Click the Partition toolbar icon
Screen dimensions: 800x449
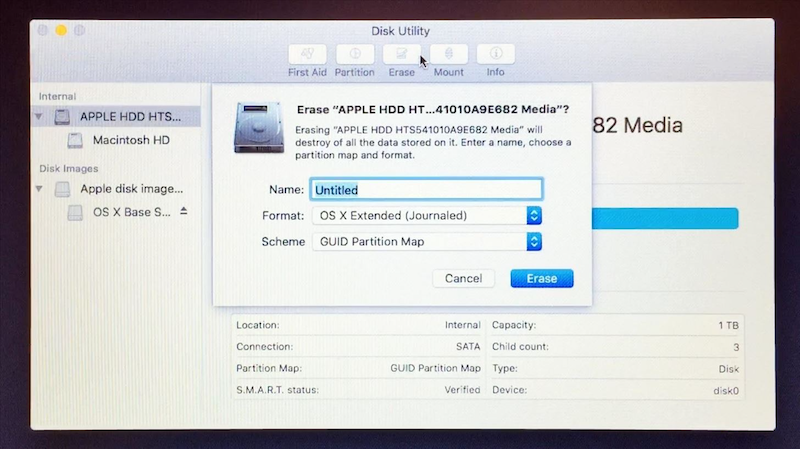coord(354,54)
